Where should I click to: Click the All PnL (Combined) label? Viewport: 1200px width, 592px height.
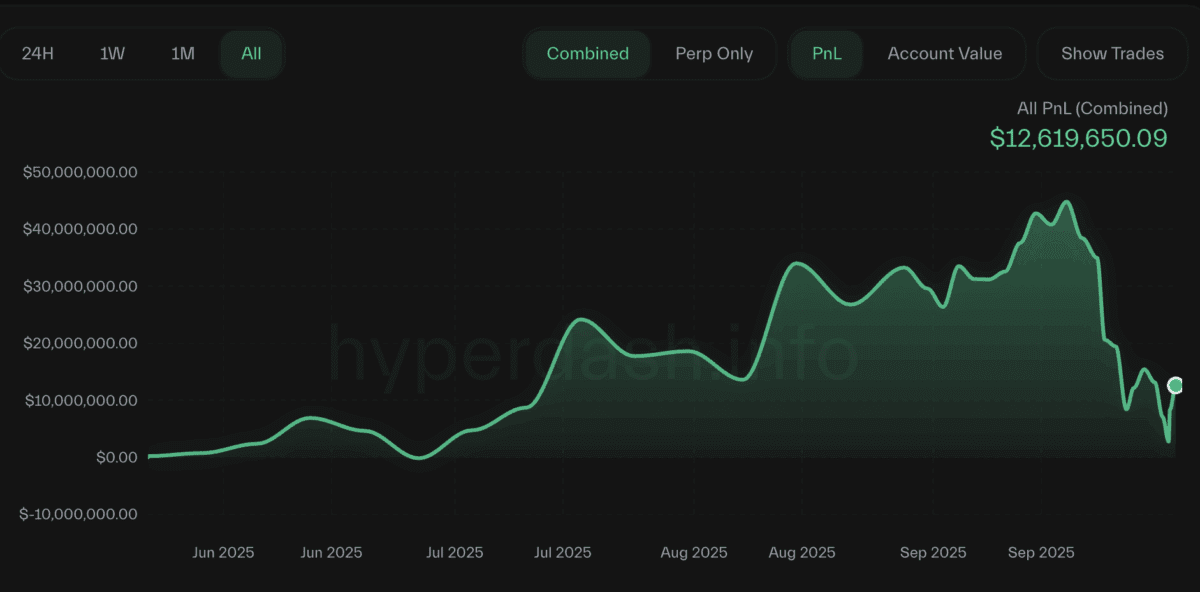pos(1092,108)
